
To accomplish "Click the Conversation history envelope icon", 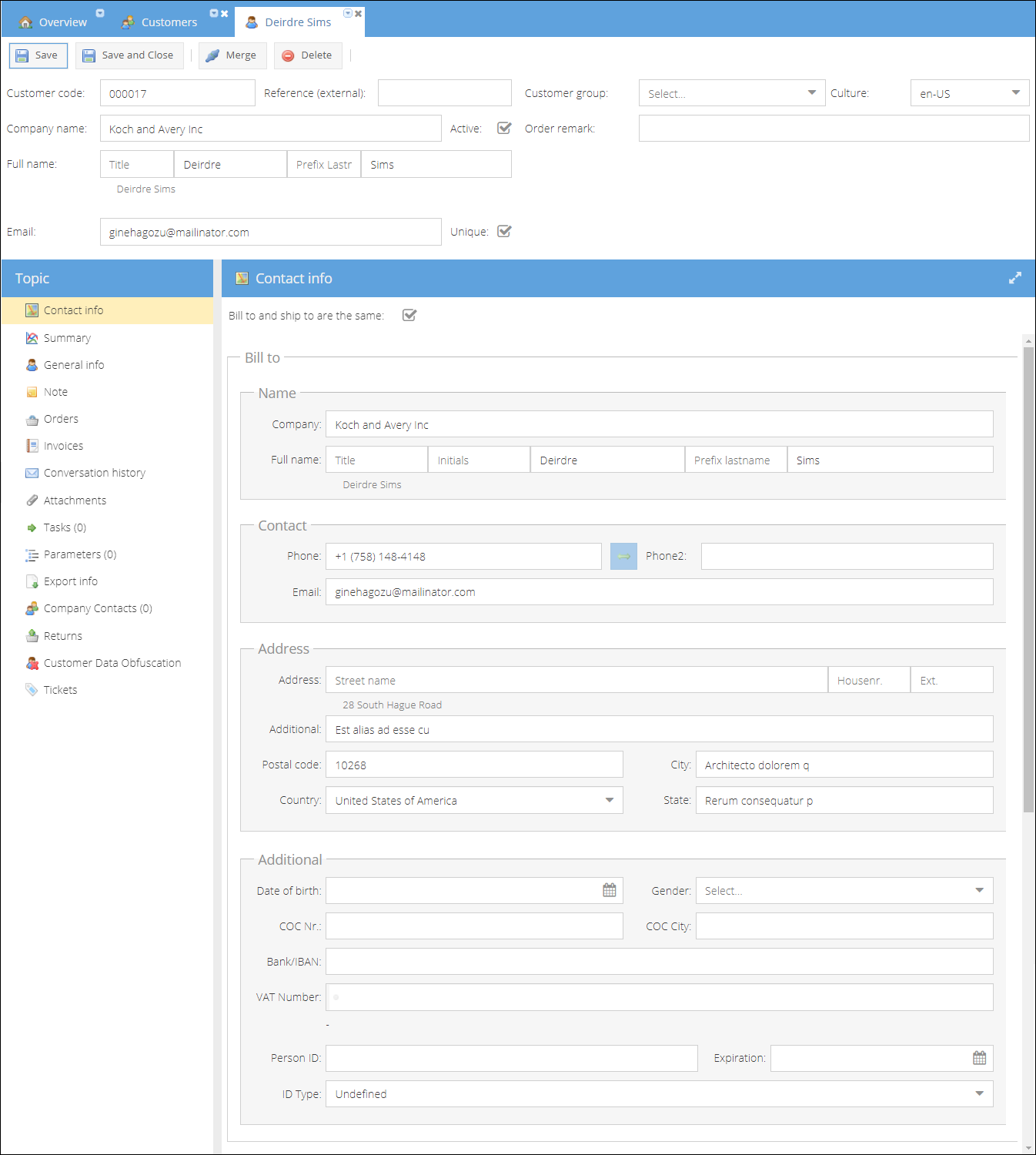I will coord(32,473).
